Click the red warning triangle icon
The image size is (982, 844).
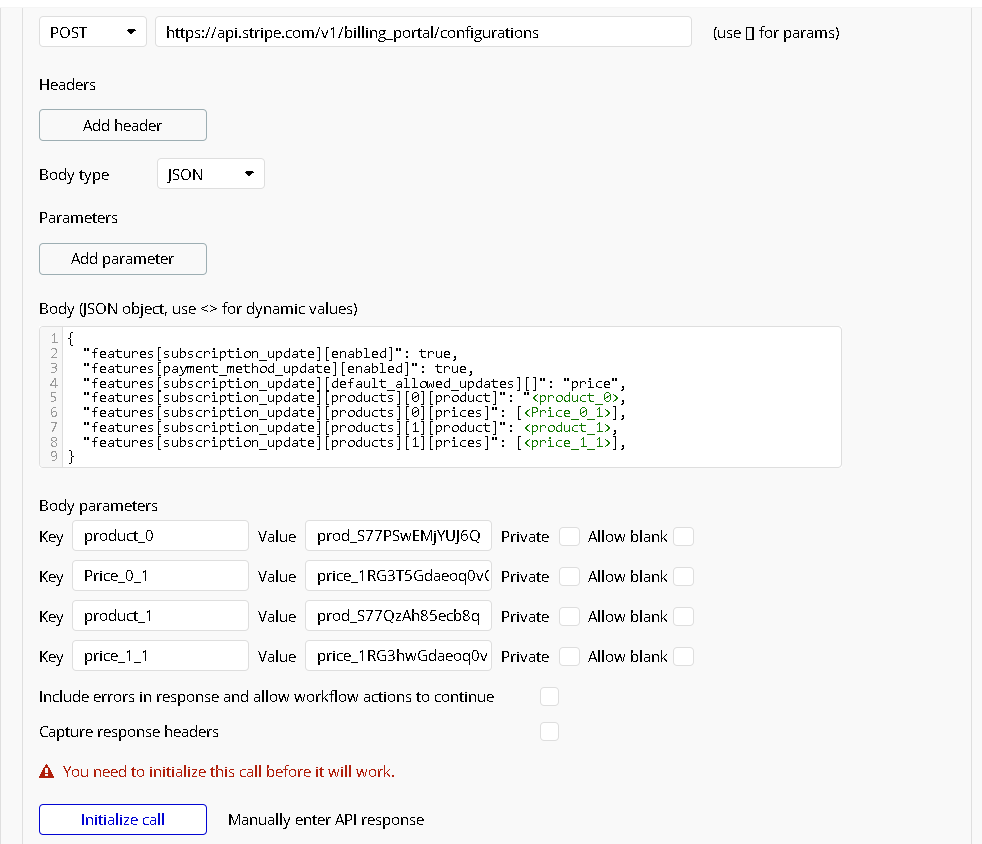click(47, 771)
